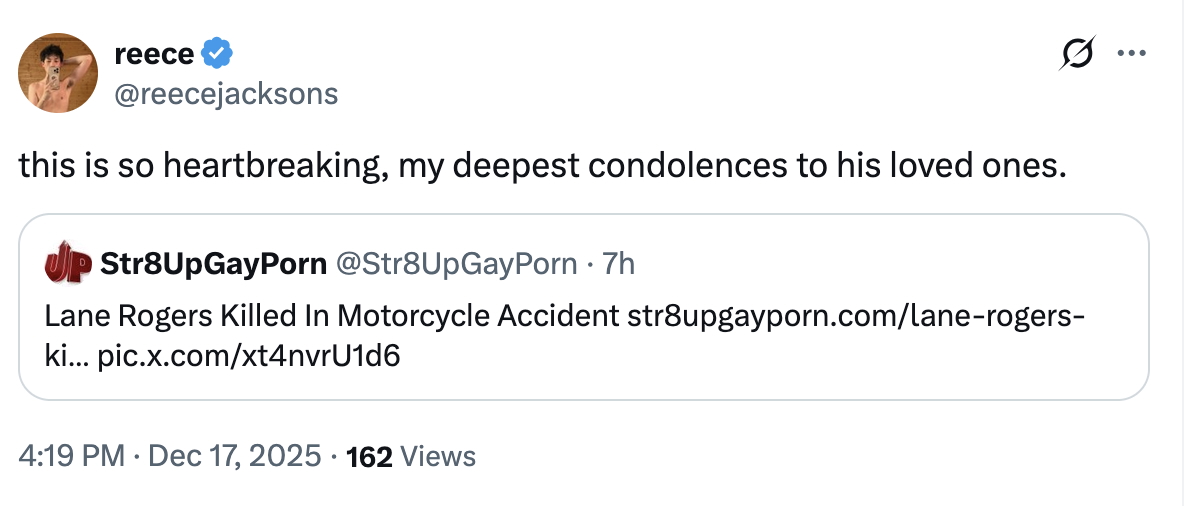Open quoted author name Str8UpGayPorn
Viewport: 1188px width, 506px height.
[x=213, y=263]
